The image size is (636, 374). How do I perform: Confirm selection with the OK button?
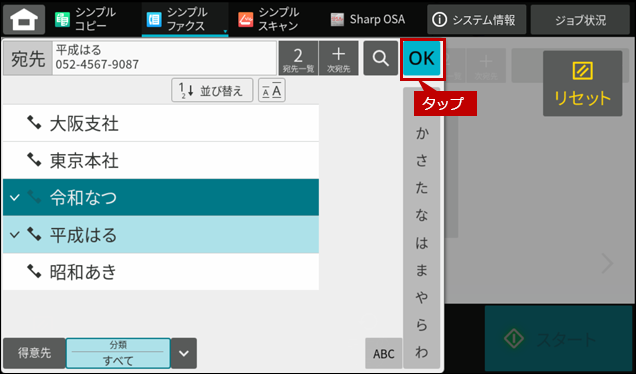pos(422,58)
